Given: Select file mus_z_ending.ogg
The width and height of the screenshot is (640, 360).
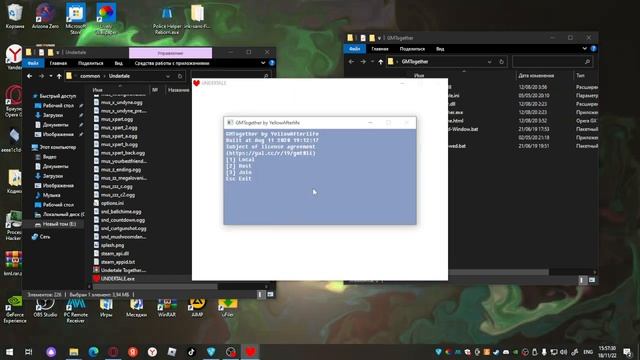Looking at the screenshot, I should (x=120, y=170).
